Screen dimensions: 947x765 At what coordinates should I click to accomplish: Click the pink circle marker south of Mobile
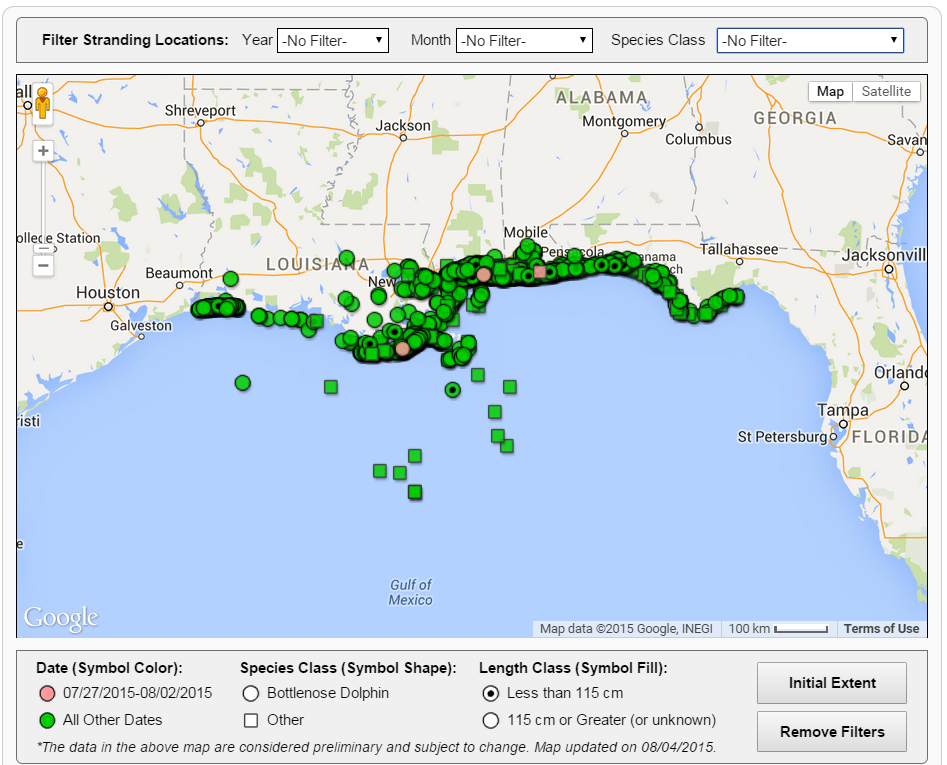click(x=484, y=274)
